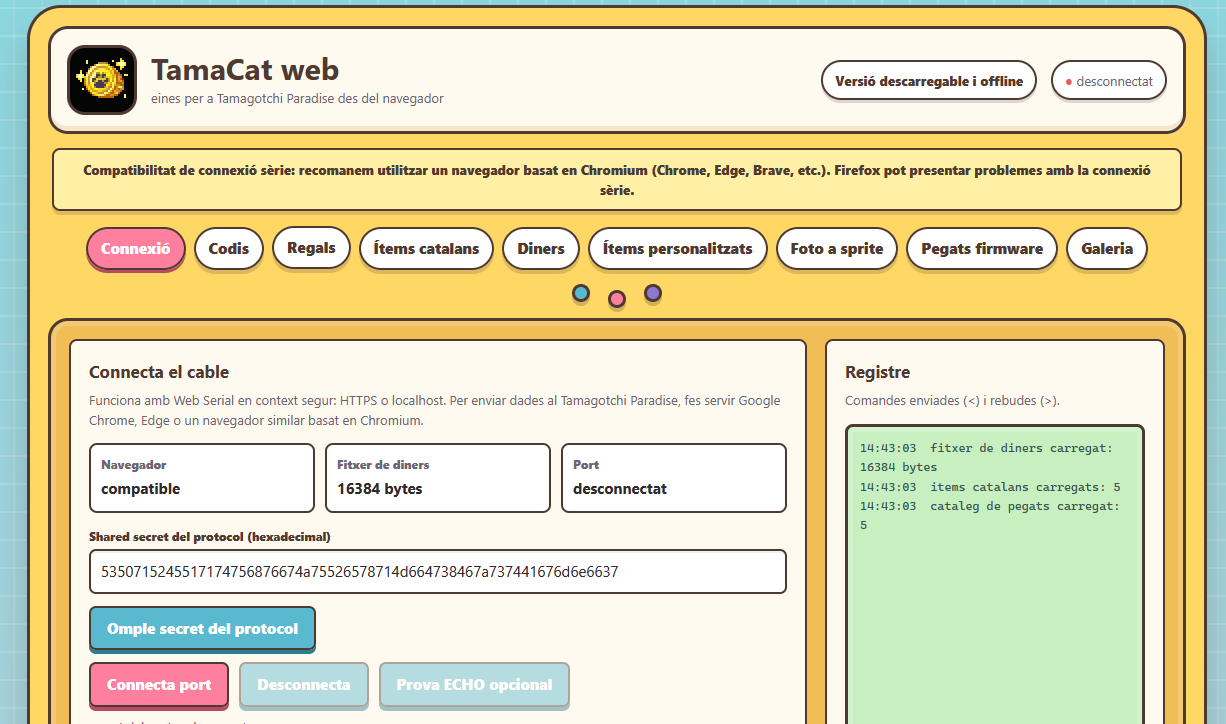The height and width of the screenshot is (724, 1226).
Task: Click the TamaCat gold coin logo icon
Action: 102,80
